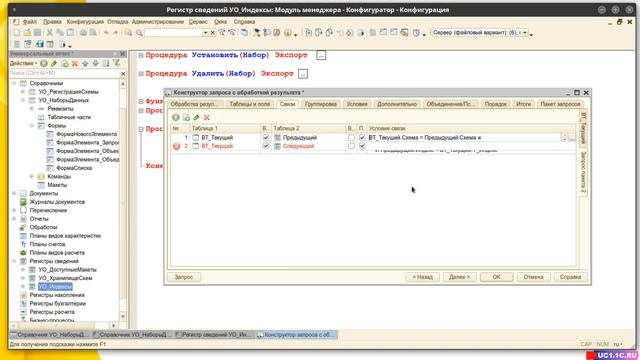
Task: Toggle the custom condition checkbox in row 2
Action: (x=362, y=146)
